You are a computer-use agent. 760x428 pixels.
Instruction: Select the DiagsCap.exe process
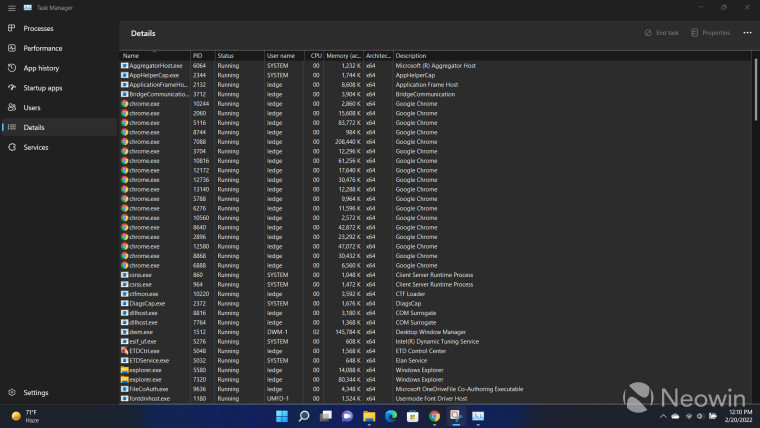coord(435,303)
